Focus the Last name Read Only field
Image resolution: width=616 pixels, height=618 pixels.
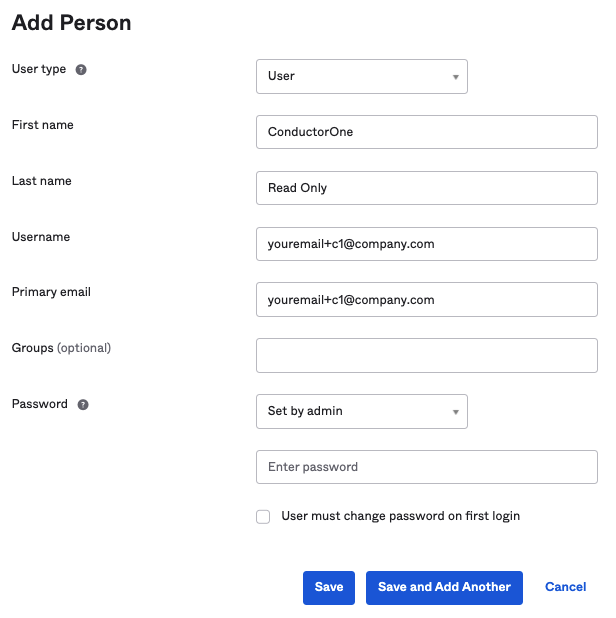[x=427, y=188]
